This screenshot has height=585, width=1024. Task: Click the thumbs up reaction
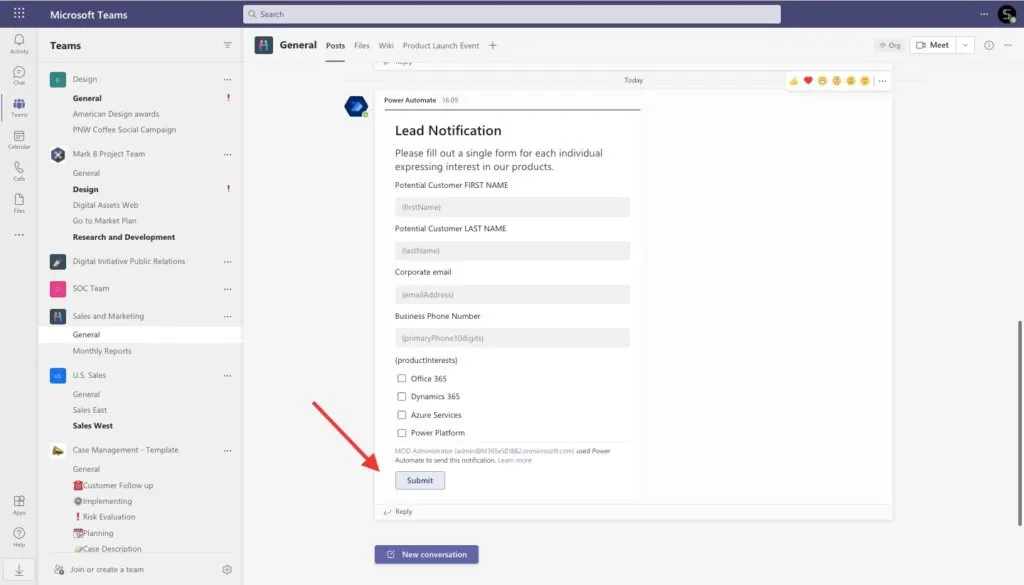[x=793, y=81]
